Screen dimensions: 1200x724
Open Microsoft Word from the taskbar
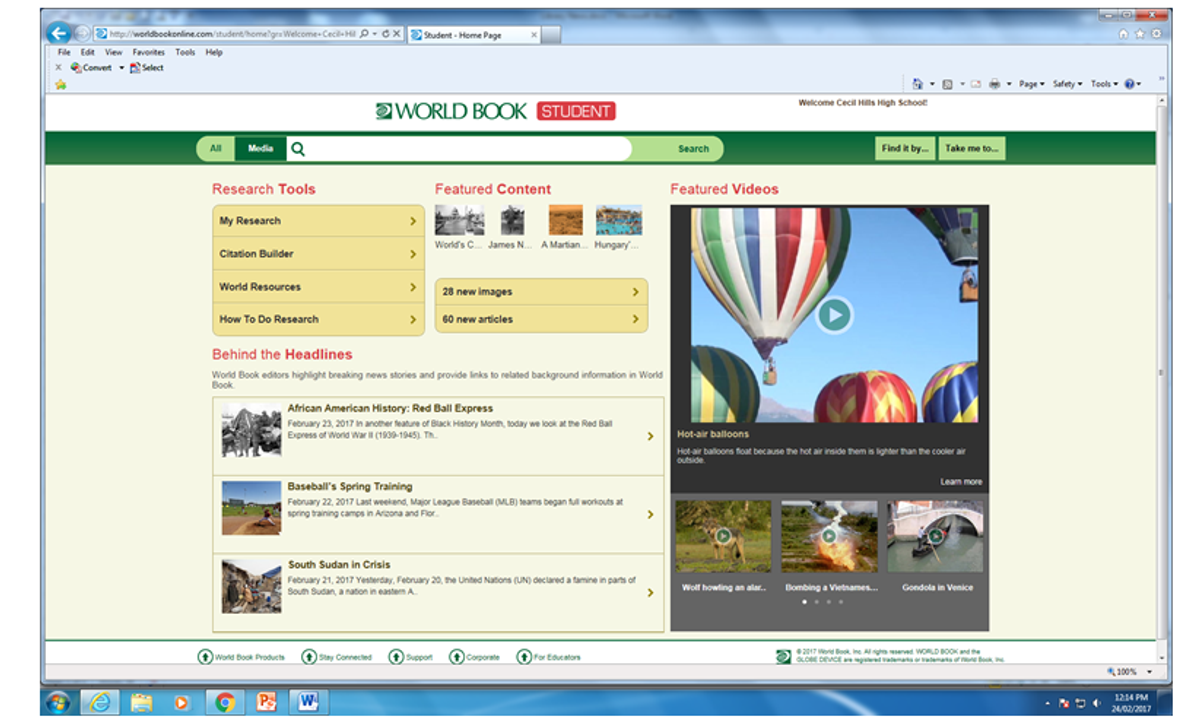coord(306,702)
